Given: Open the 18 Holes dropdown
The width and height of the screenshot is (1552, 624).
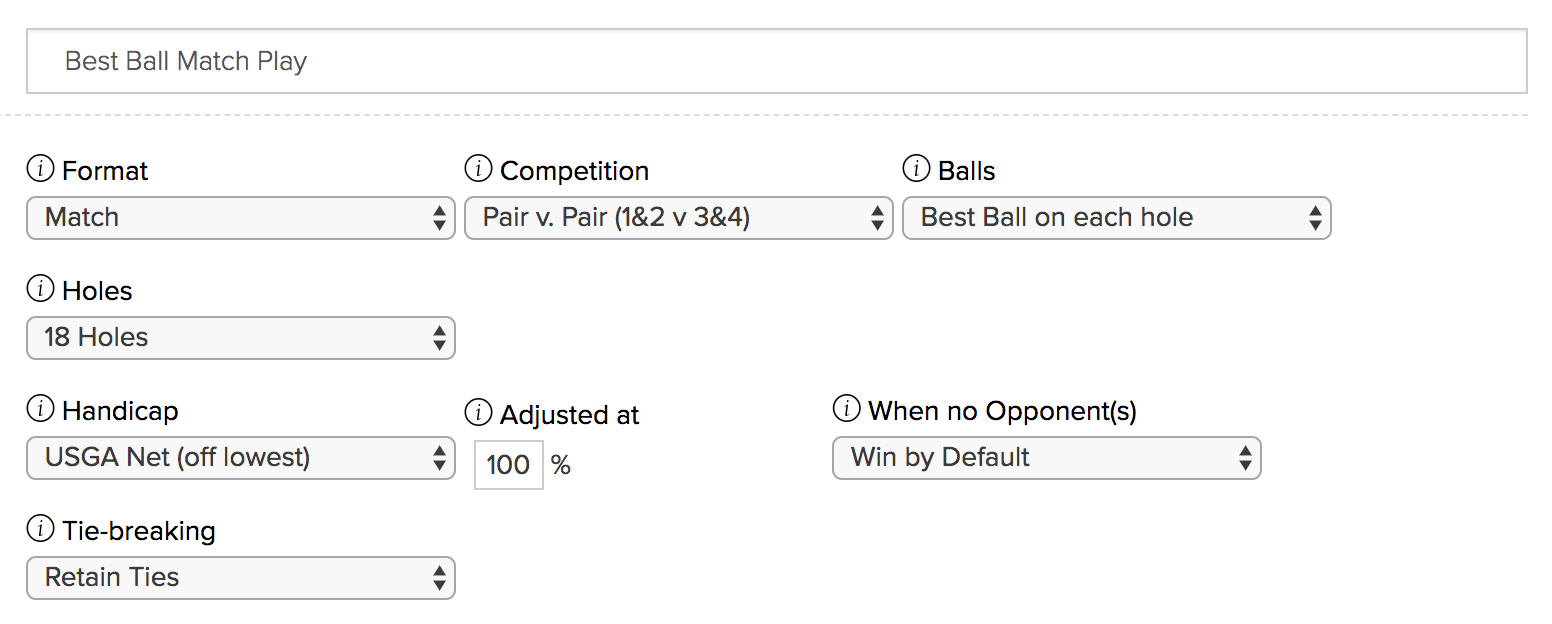Looking at the screenshot, I should 240,337.
